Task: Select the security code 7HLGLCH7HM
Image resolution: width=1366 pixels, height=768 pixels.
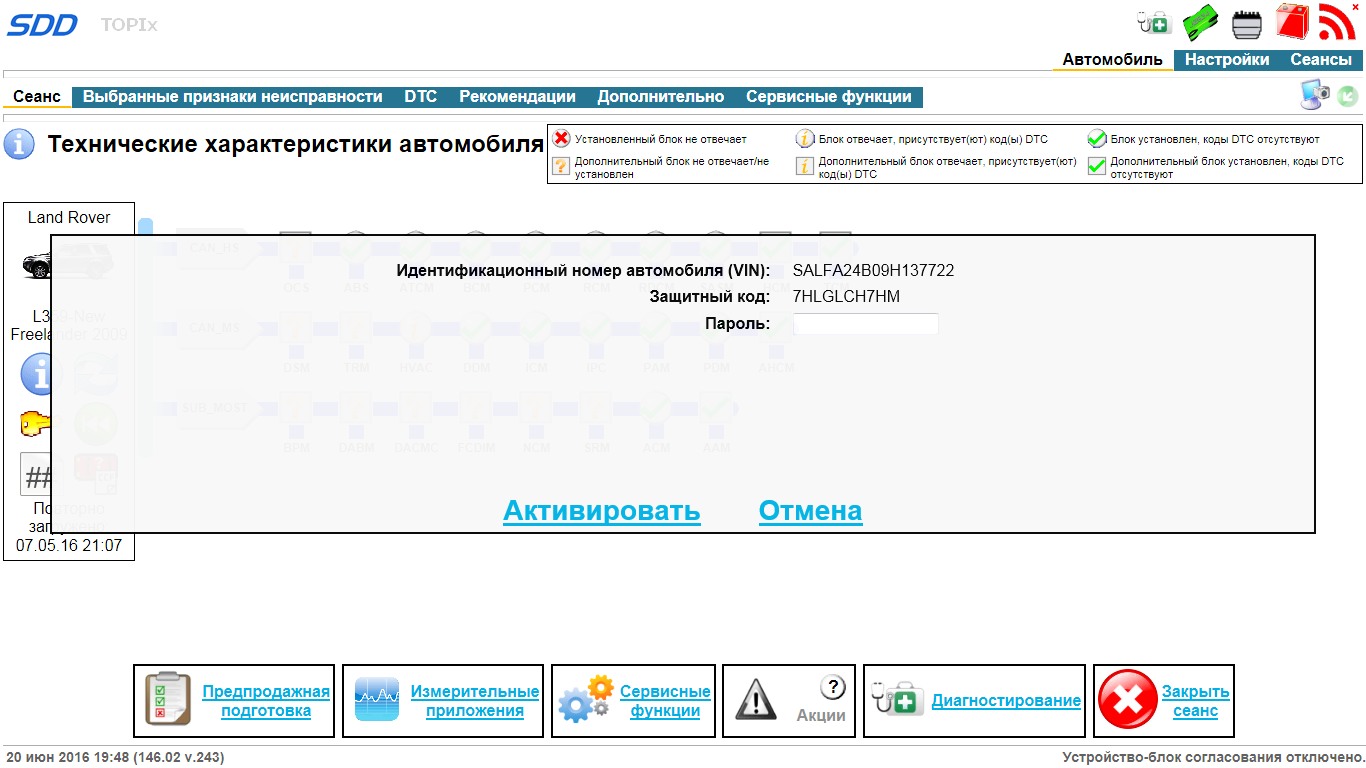Action: [x=846, y=297]
